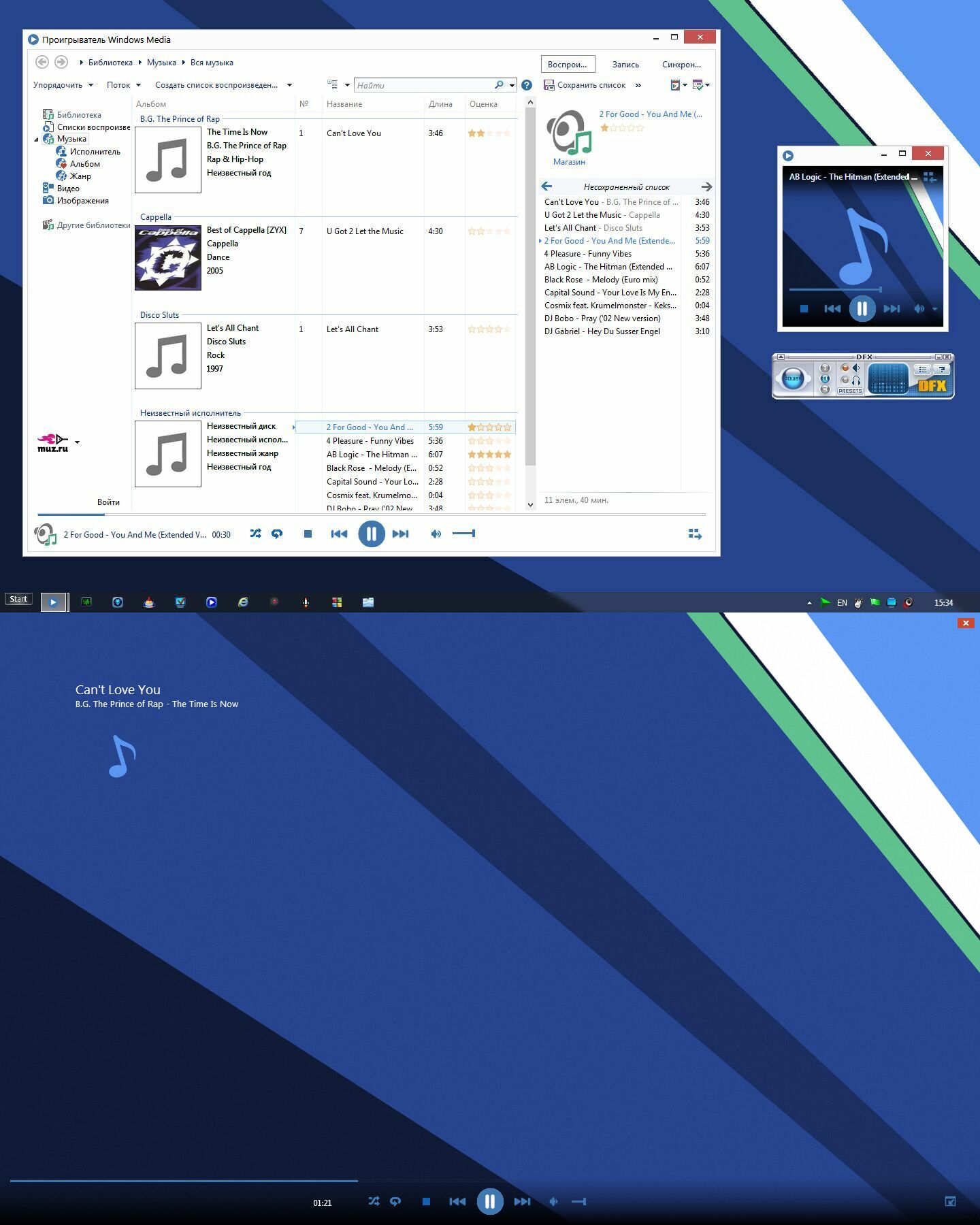980x1225 pixels.
Task: Stop playback in the fullscreen player bar
Action: click(x=426, y=1202)
